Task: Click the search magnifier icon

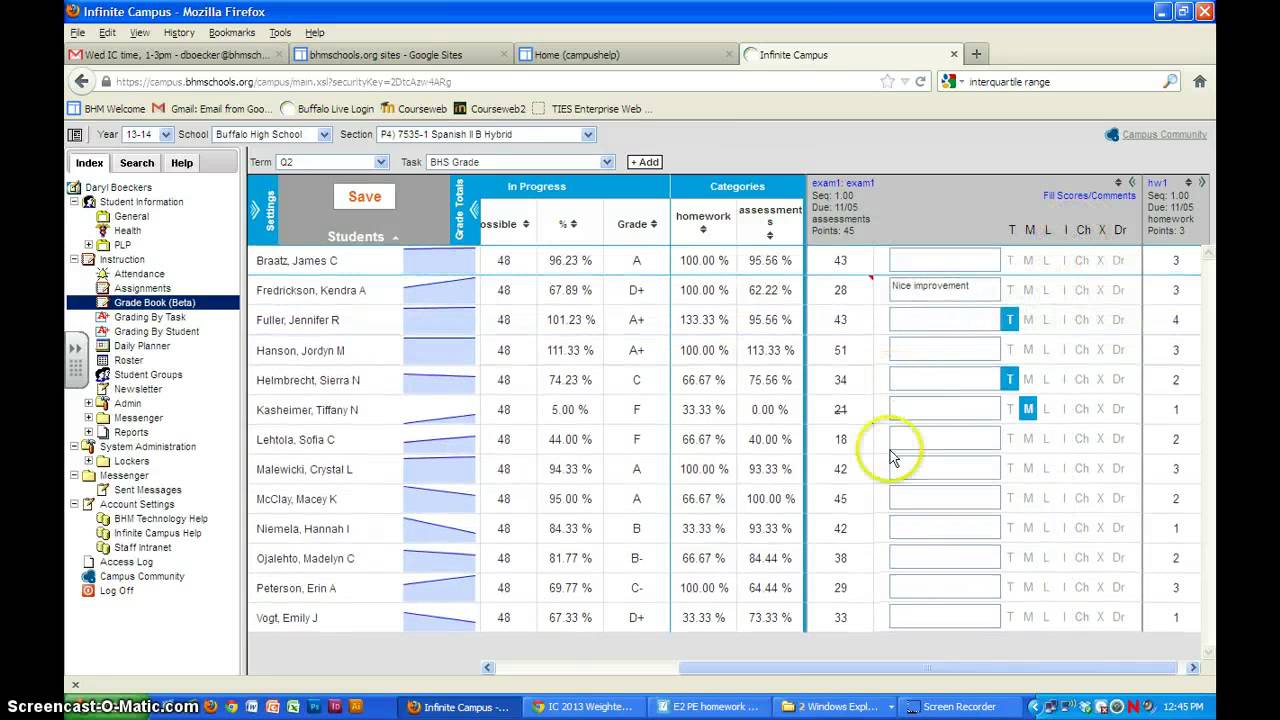Action: [1170, 82]
